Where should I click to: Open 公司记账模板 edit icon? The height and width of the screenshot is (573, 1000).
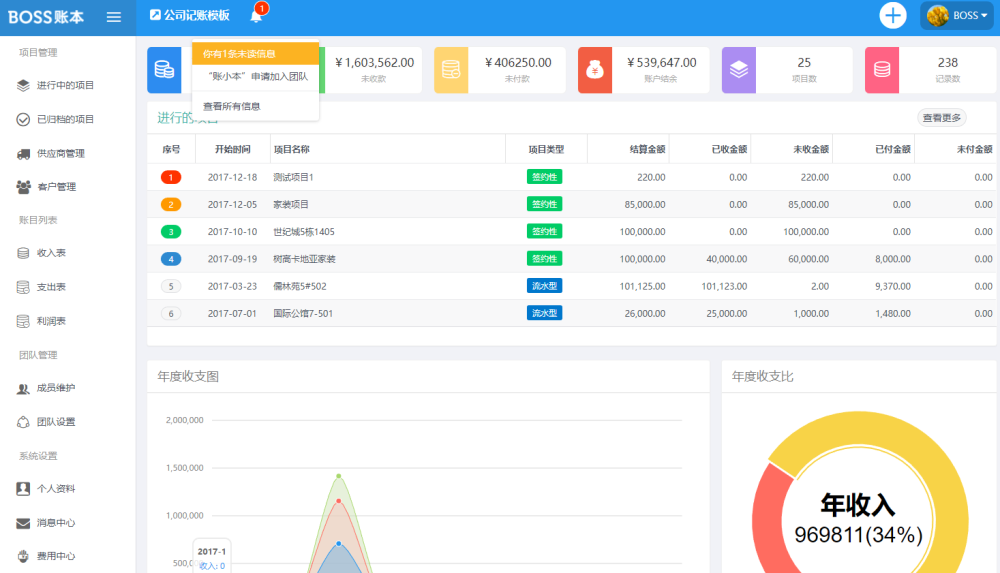click(155, 15)
